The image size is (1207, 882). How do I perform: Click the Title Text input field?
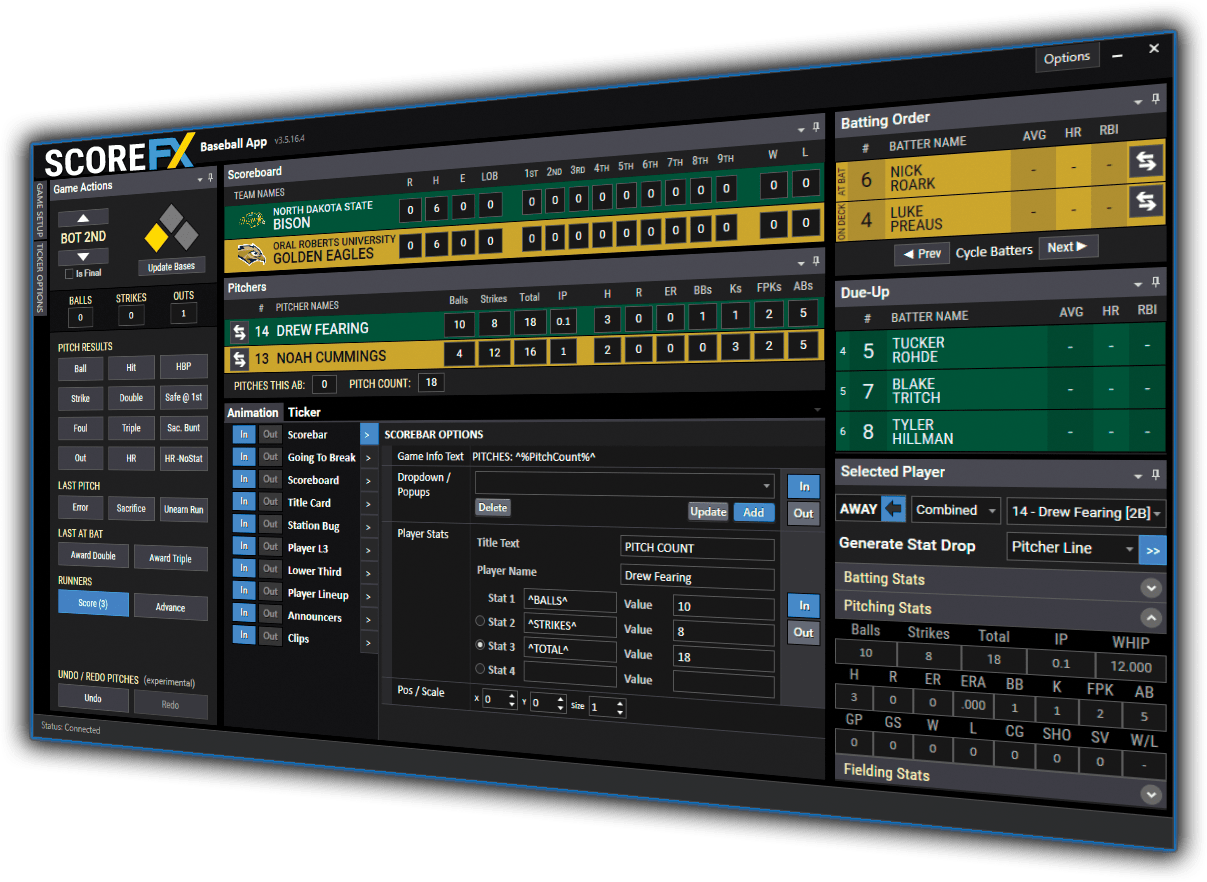coord(697,548)
